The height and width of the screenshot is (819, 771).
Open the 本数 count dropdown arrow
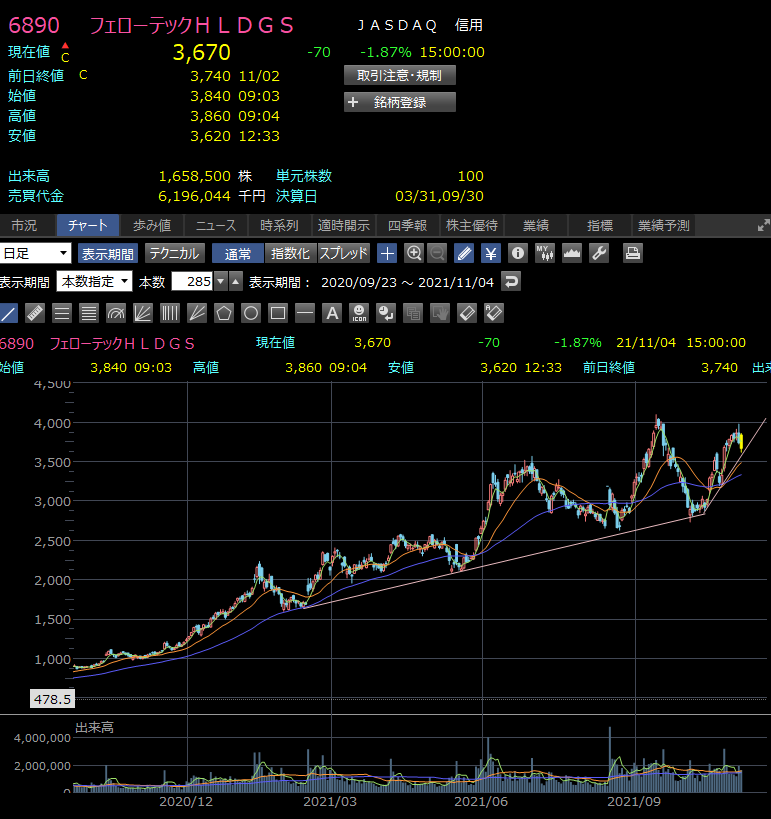coord(222,281)
